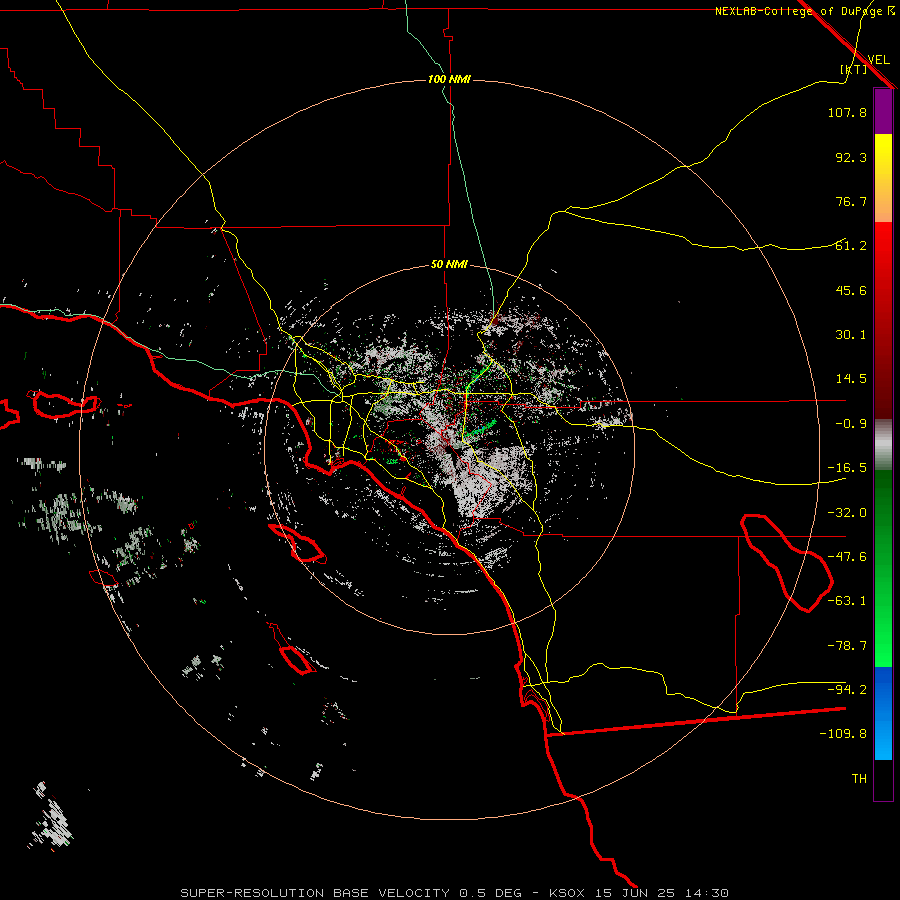
Task: Click the 76.7 velocity scale value
Action: point(851,201)
